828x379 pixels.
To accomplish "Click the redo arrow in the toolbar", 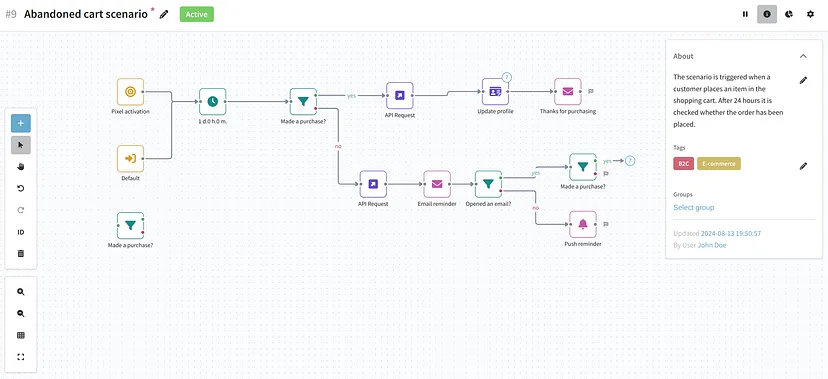I will (x=21, y=210).
